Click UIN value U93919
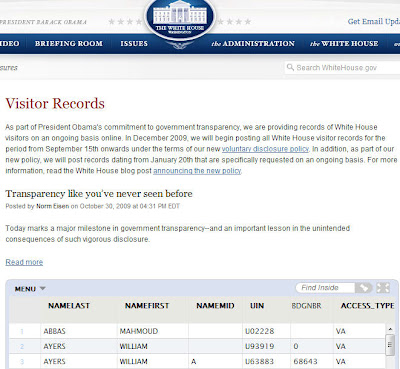The width and height of the screenshot is (400, 369). (260, 346)
